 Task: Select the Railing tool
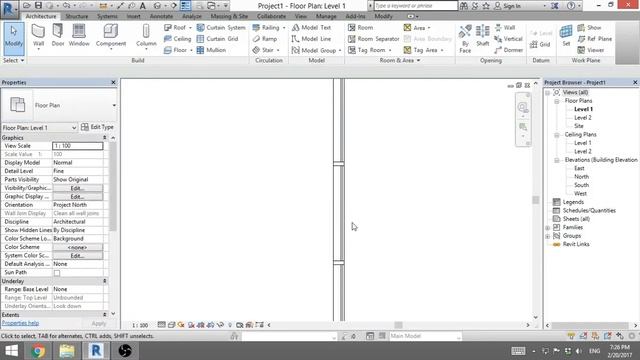click(268, 27)
